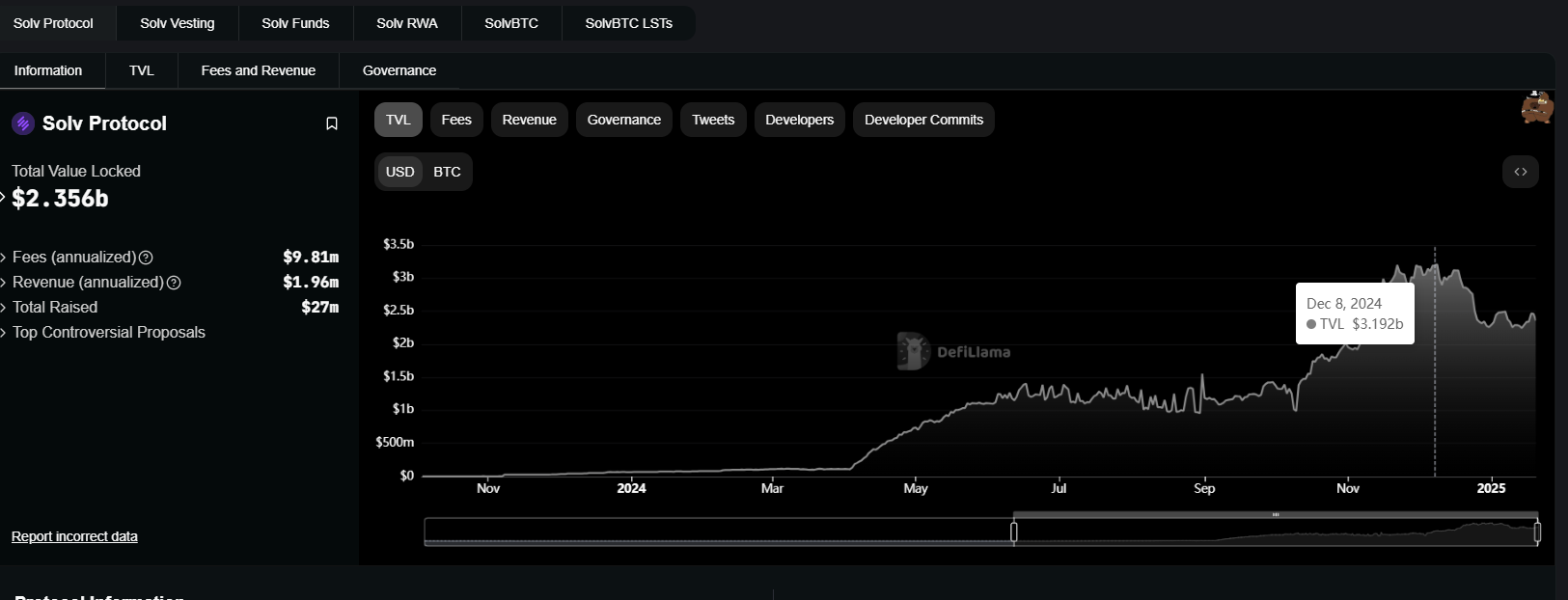Click the llama avatar in top-right corner
Screen dimensions: 1568x600
1536,107
